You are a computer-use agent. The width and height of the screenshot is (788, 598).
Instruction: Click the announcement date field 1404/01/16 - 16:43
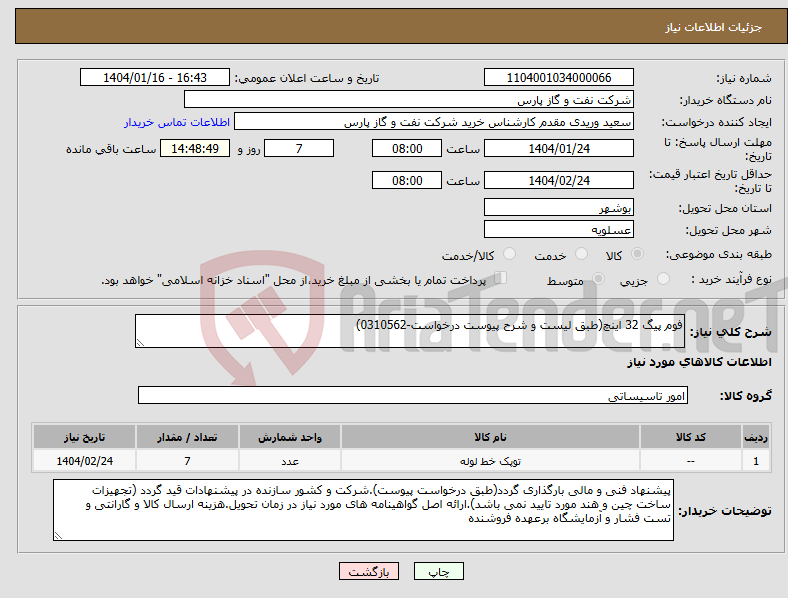click(x=155, y=77)
